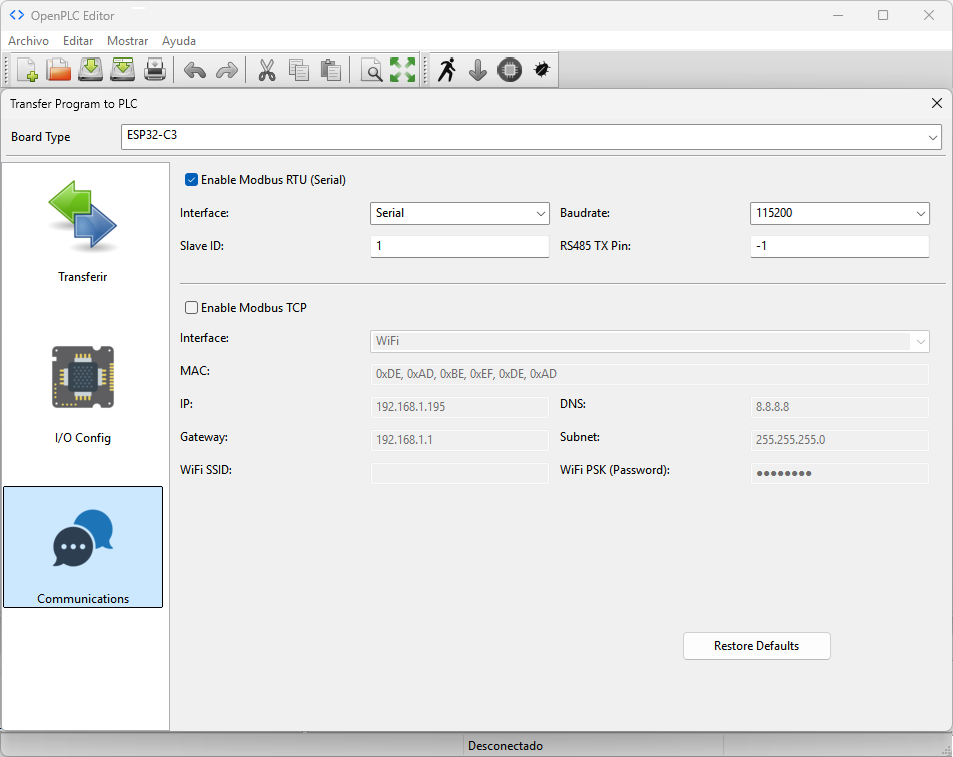
Task: Close the Transfer Program to PLC dialog
Action: click(x=936, y=103)
